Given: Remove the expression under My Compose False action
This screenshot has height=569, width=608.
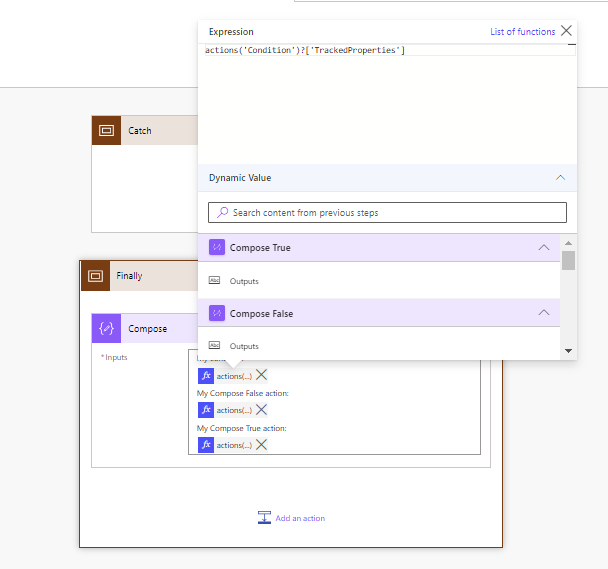Looking at the screenshot, I should 261,410.
